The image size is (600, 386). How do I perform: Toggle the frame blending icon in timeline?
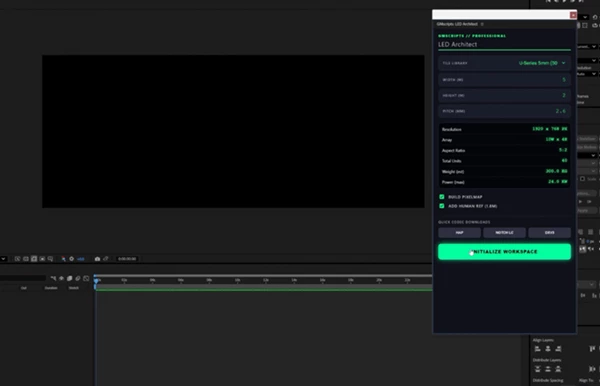tap(70, 278)
